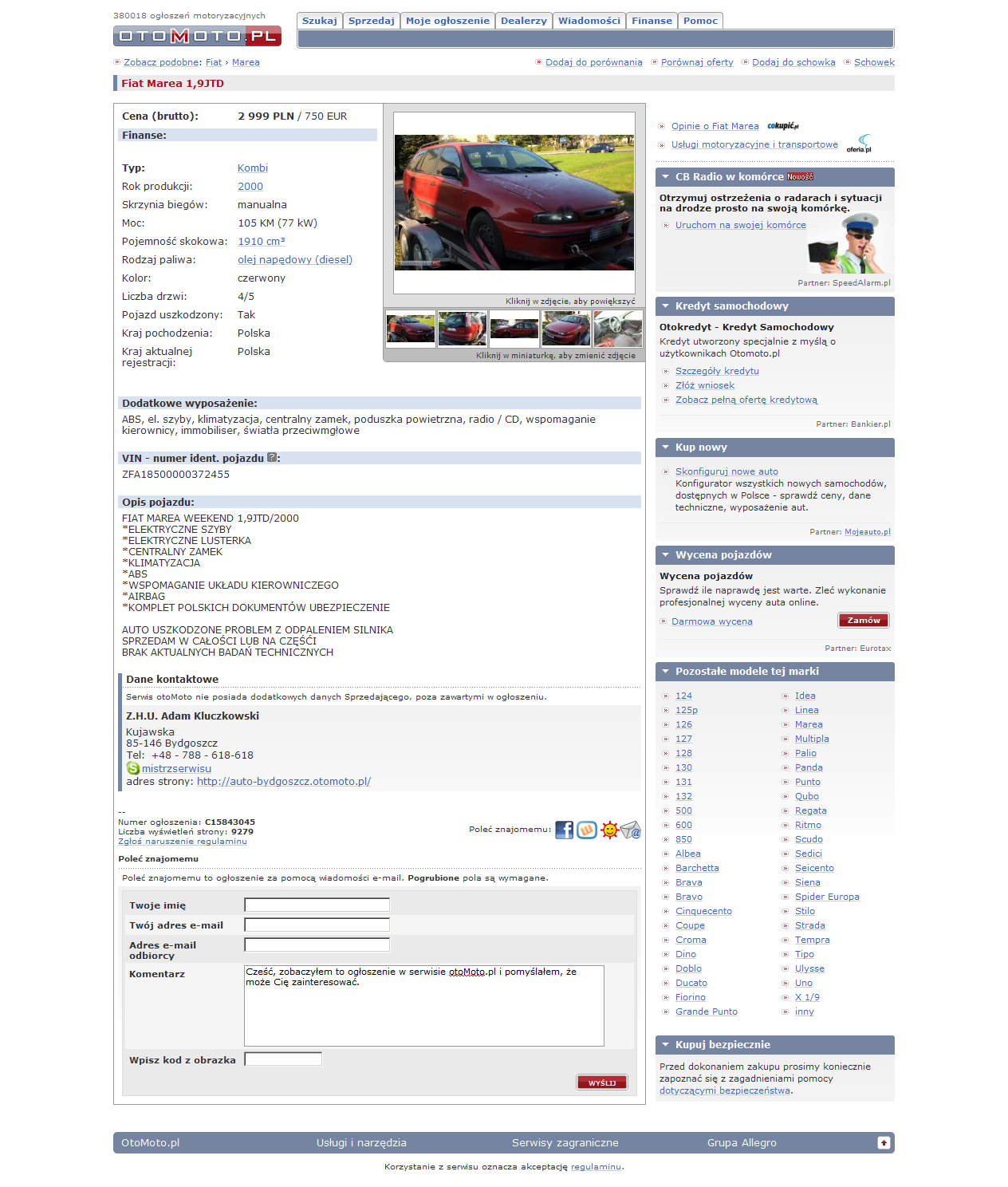The width and height of the screenshot is (1008, 1187).
Task: Click the Zgłoś naruszenie regulaminu link
Action: pos(183,842)
